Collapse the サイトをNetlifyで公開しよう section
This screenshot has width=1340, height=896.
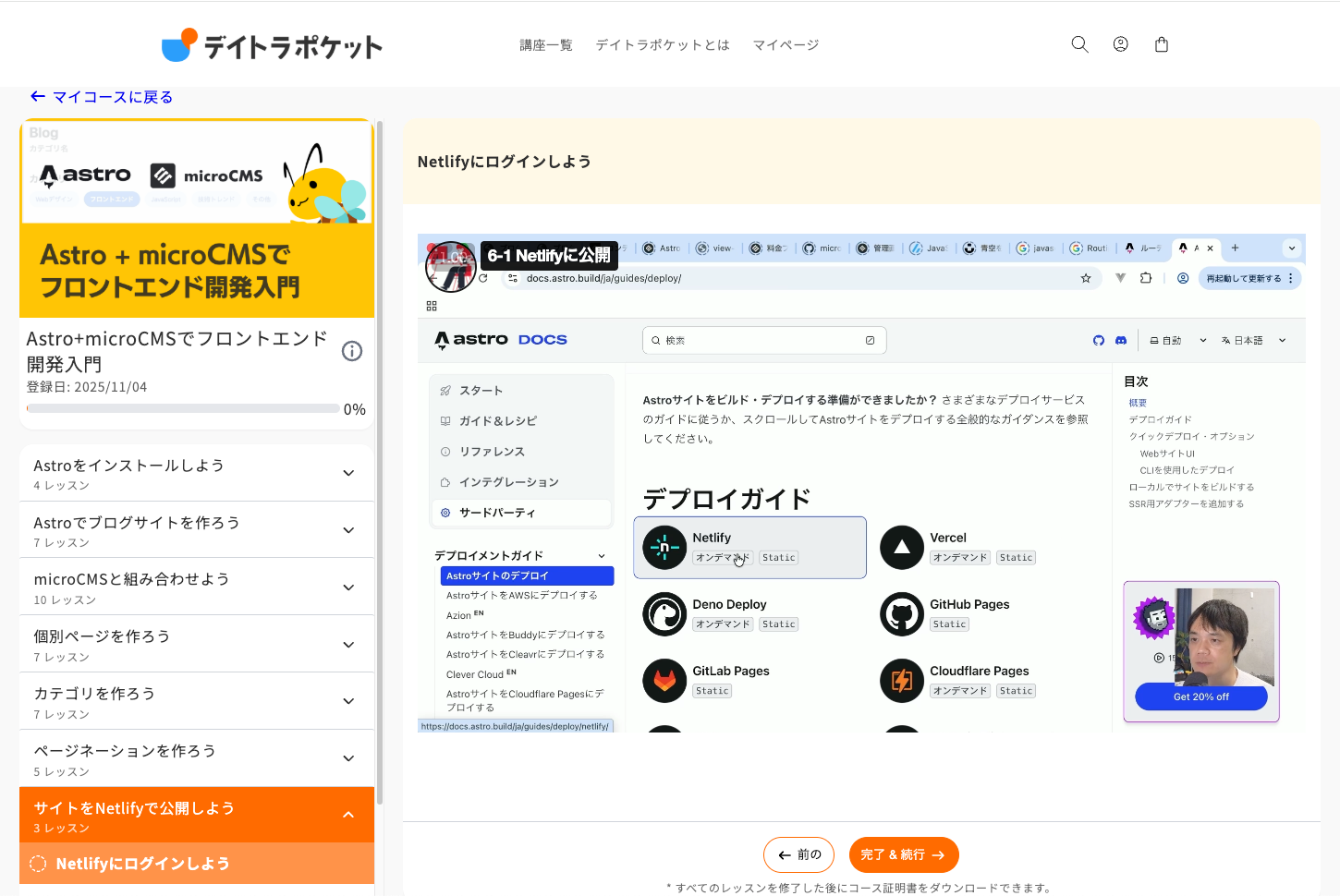pyautogui.click(x=197, y=815)
